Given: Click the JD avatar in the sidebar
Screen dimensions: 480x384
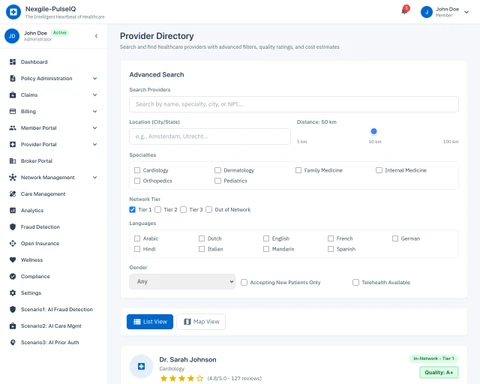Looking at the screenshot, I should point(12,36).
